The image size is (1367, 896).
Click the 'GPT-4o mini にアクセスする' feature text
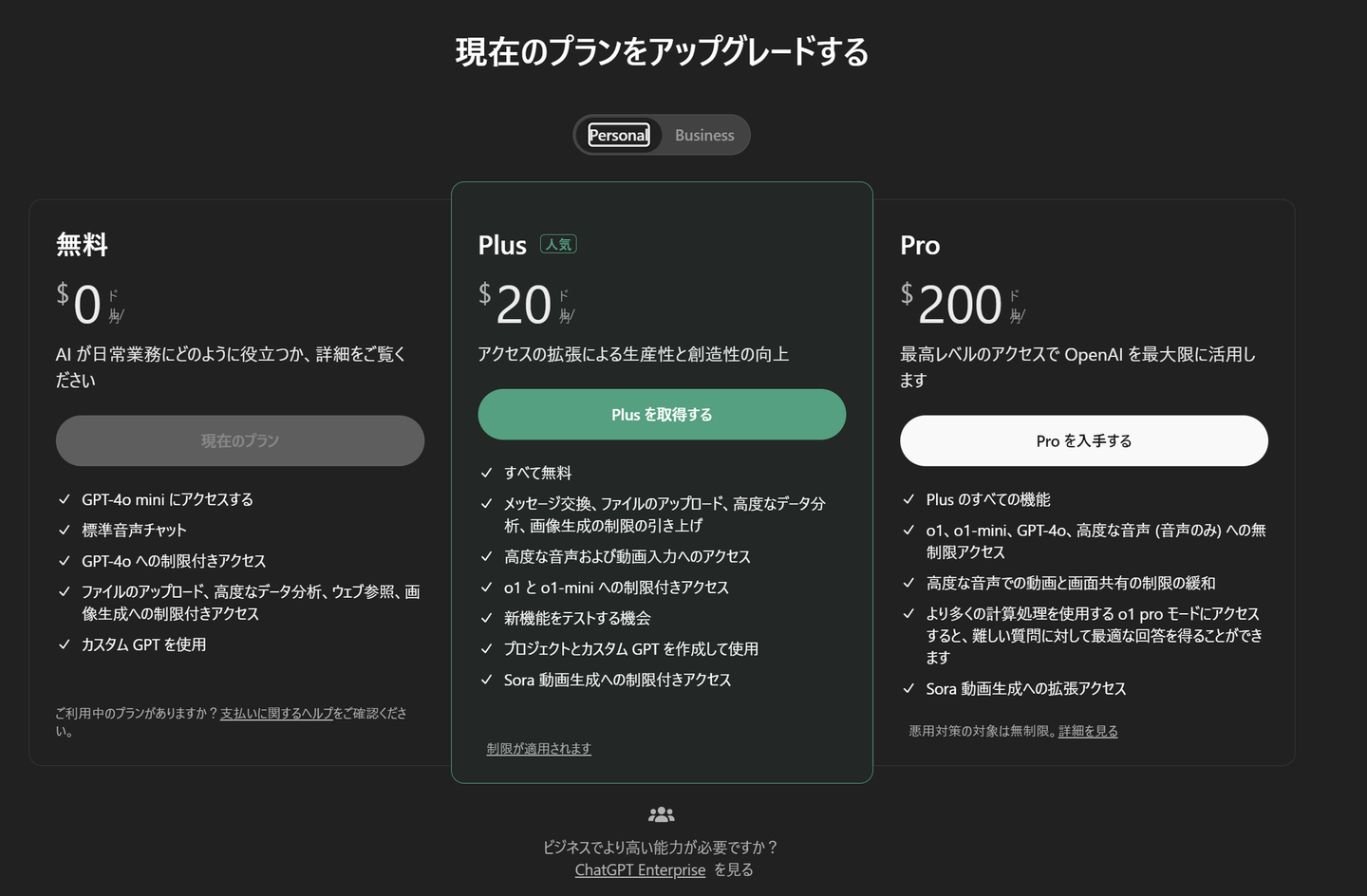(167, 499)
